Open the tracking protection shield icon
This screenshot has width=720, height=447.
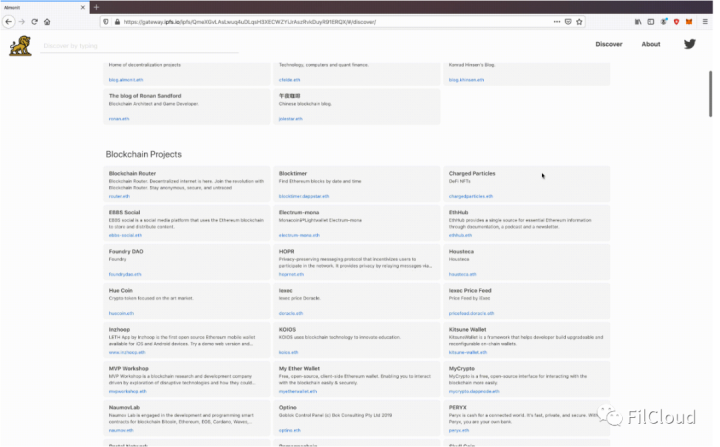pos(106,22)
